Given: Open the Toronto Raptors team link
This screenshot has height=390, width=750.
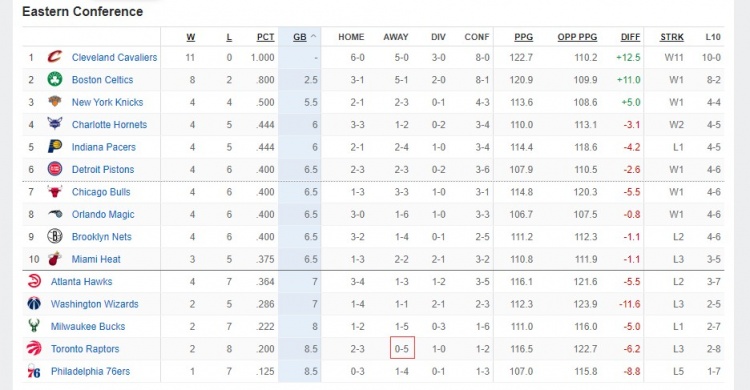Looking at the screenshot, I should [x=85, y=349].
